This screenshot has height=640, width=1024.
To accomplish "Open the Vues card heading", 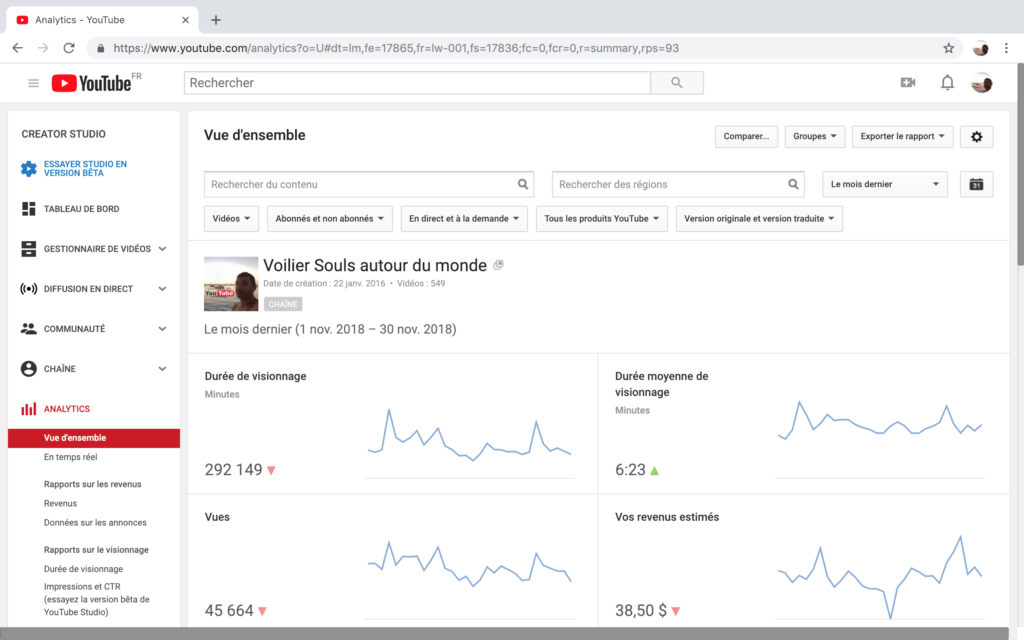I will tap(217, 517).
